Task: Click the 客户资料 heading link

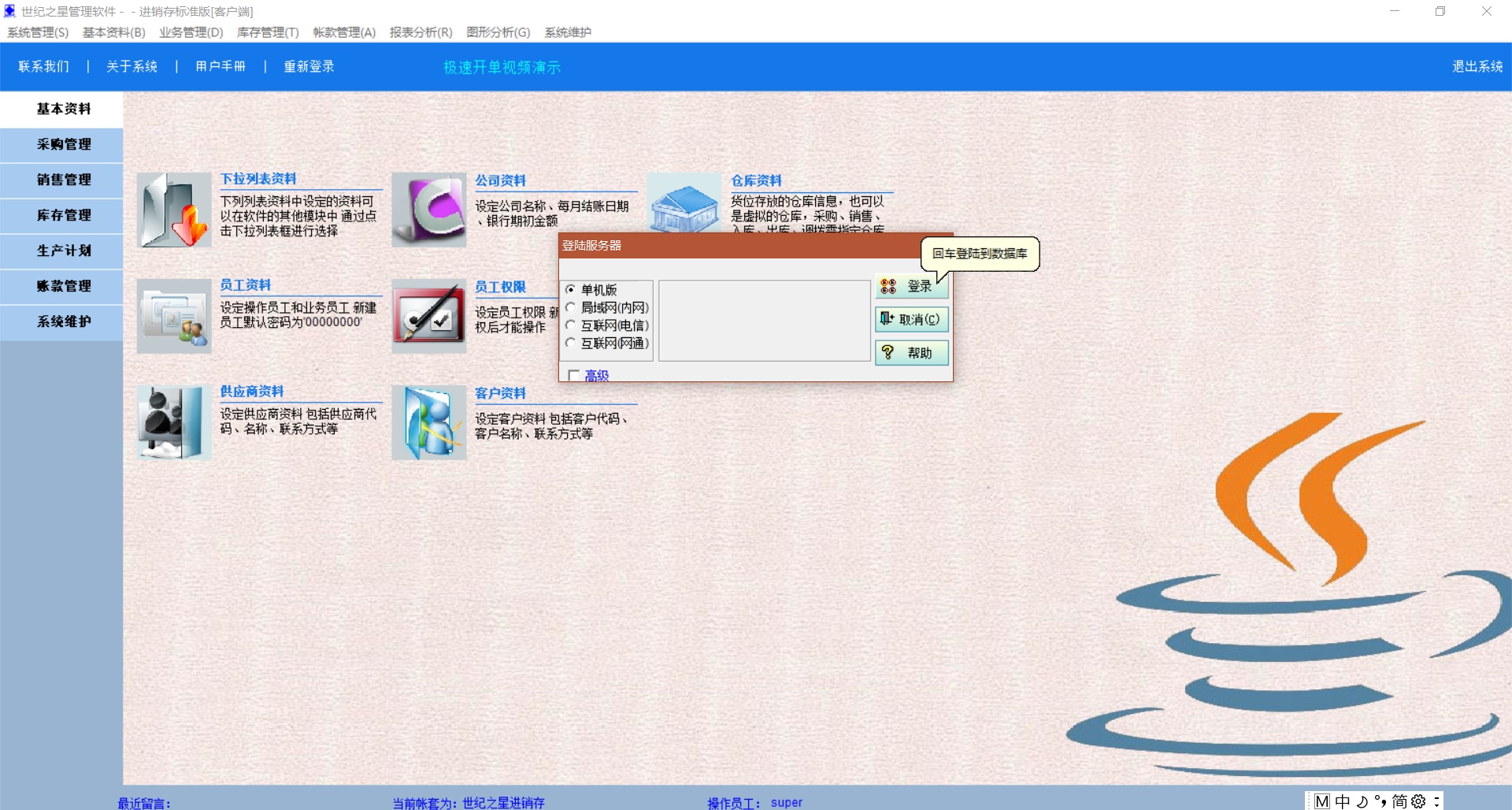Action: [500, 394]
